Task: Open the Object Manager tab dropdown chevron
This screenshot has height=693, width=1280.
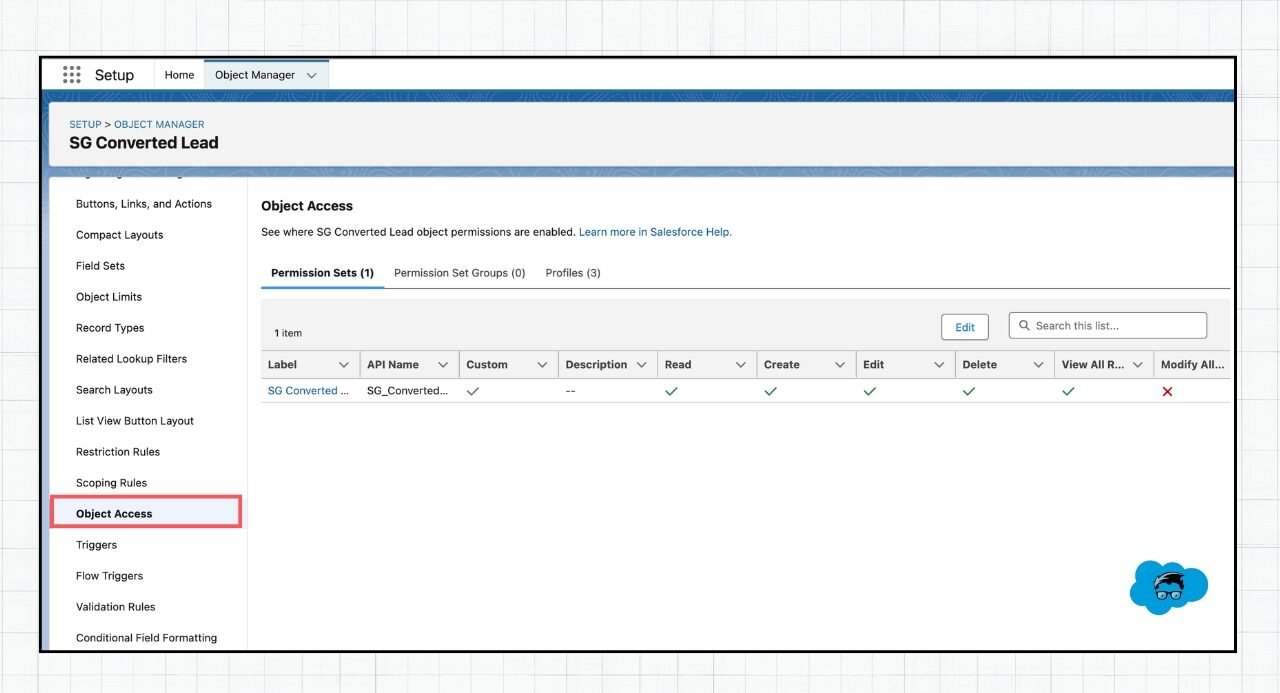Action: [312, 75]
